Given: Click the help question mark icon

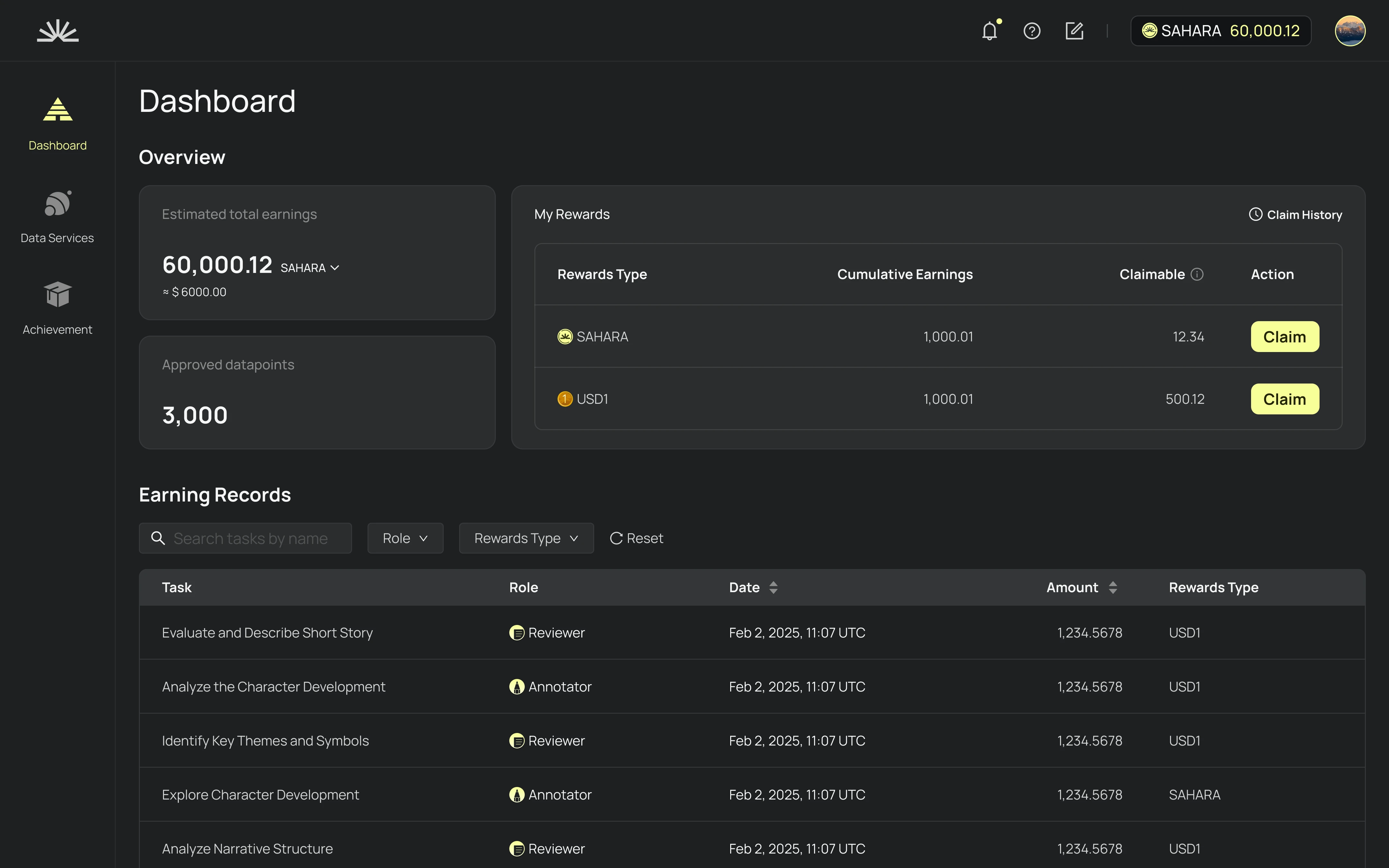Looking at the screenshot, I should 1031,31.
